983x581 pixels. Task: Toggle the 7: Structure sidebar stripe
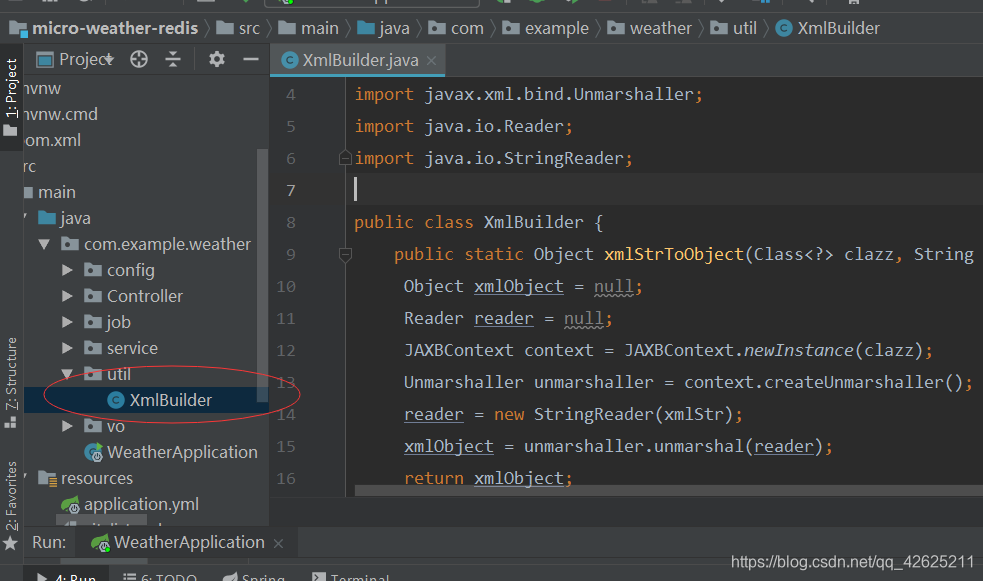pyautogui.click(x=10, y=372)
